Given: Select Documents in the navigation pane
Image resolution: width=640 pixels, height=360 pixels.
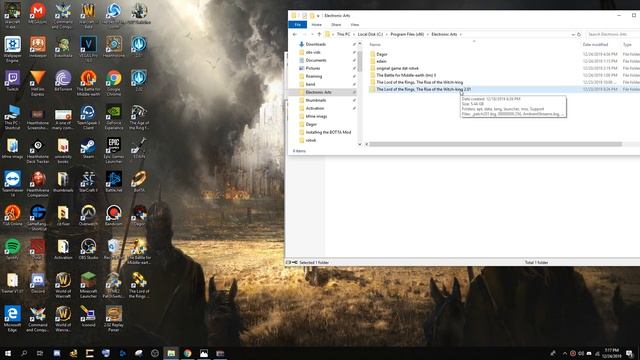Looking at the screenshot, I should [x=316, y=60].
